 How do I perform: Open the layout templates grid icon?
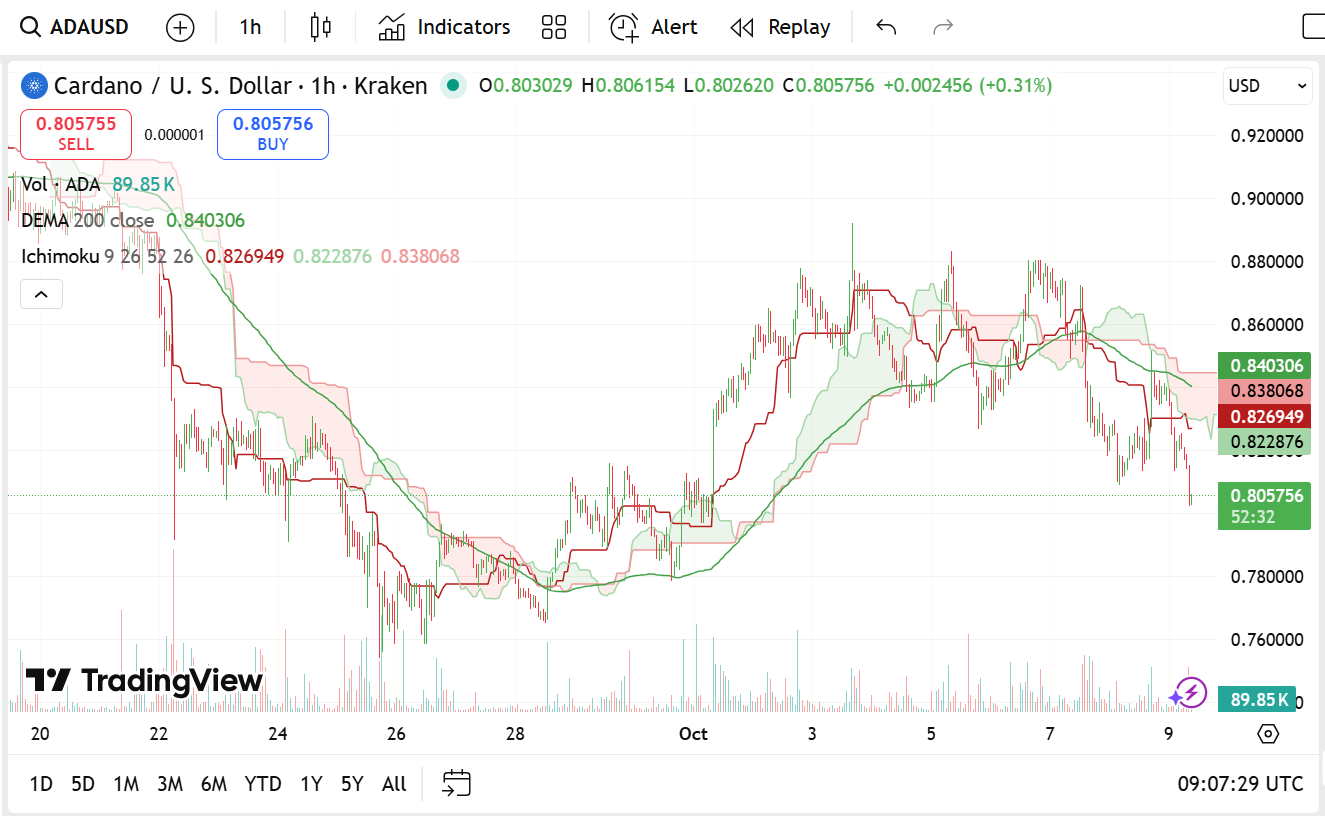coord(553,27)
